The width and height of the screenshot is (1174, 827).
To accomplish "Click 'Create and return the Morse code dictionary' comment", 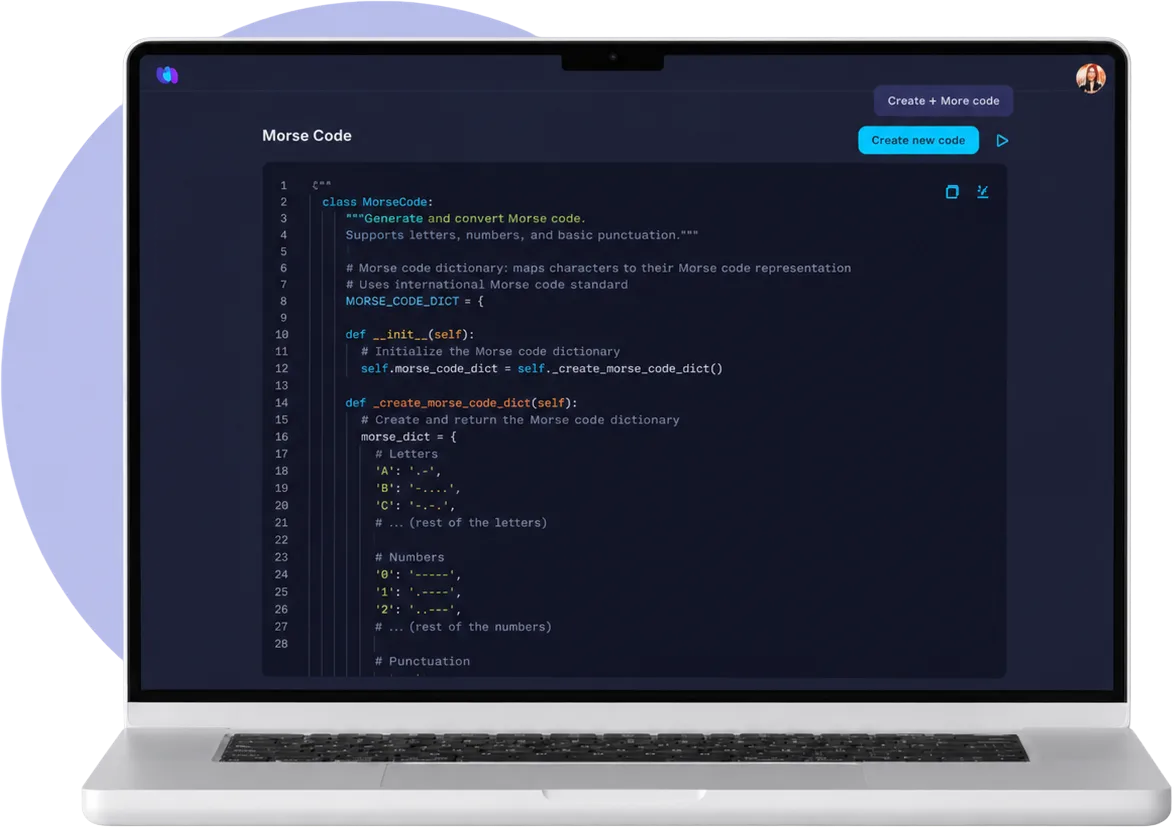I will pyautogui.click(x=520, y=420).
